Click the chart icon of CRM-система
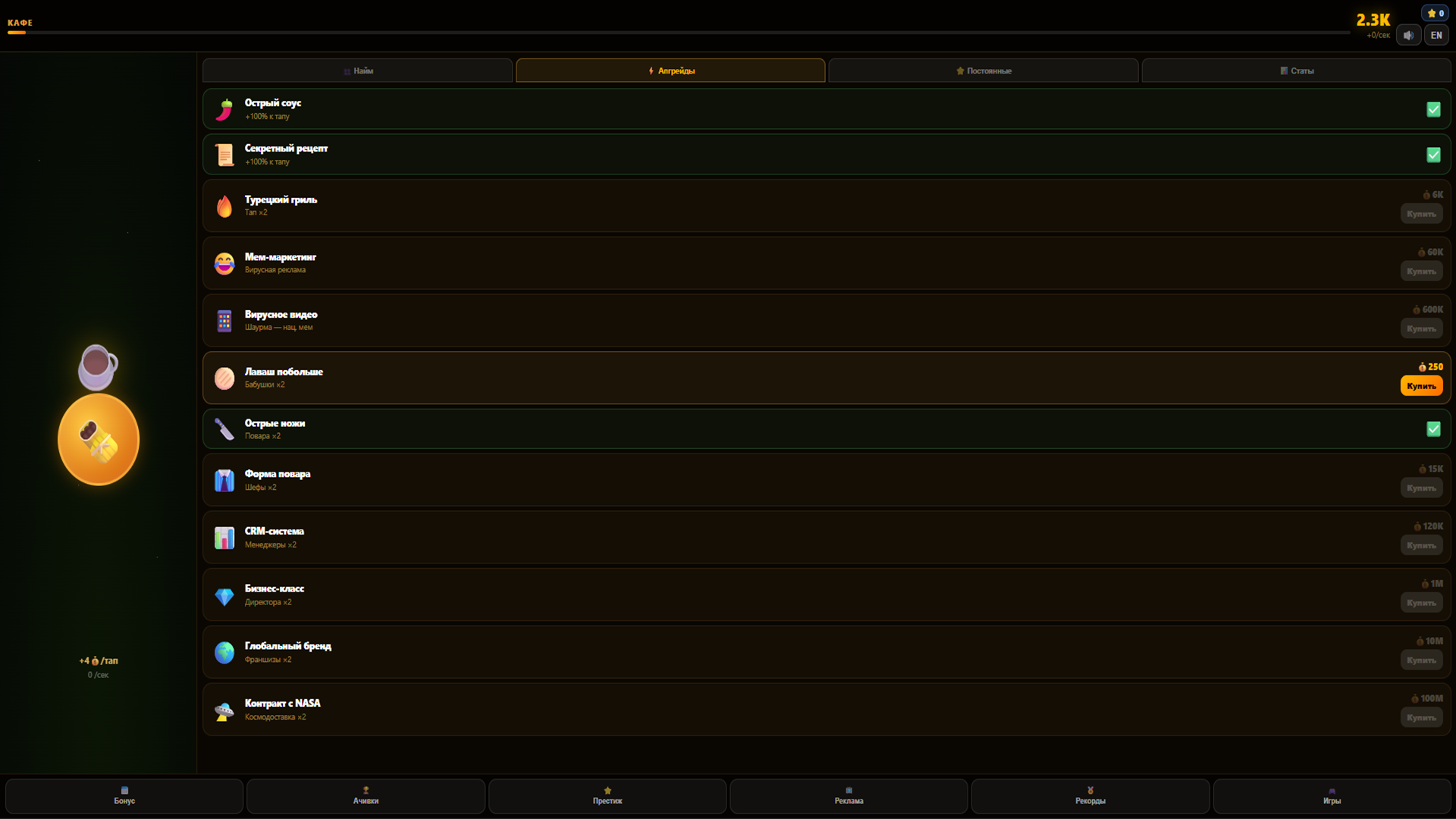The width and height of the screenshot is (1456, 819). point(224,538)
